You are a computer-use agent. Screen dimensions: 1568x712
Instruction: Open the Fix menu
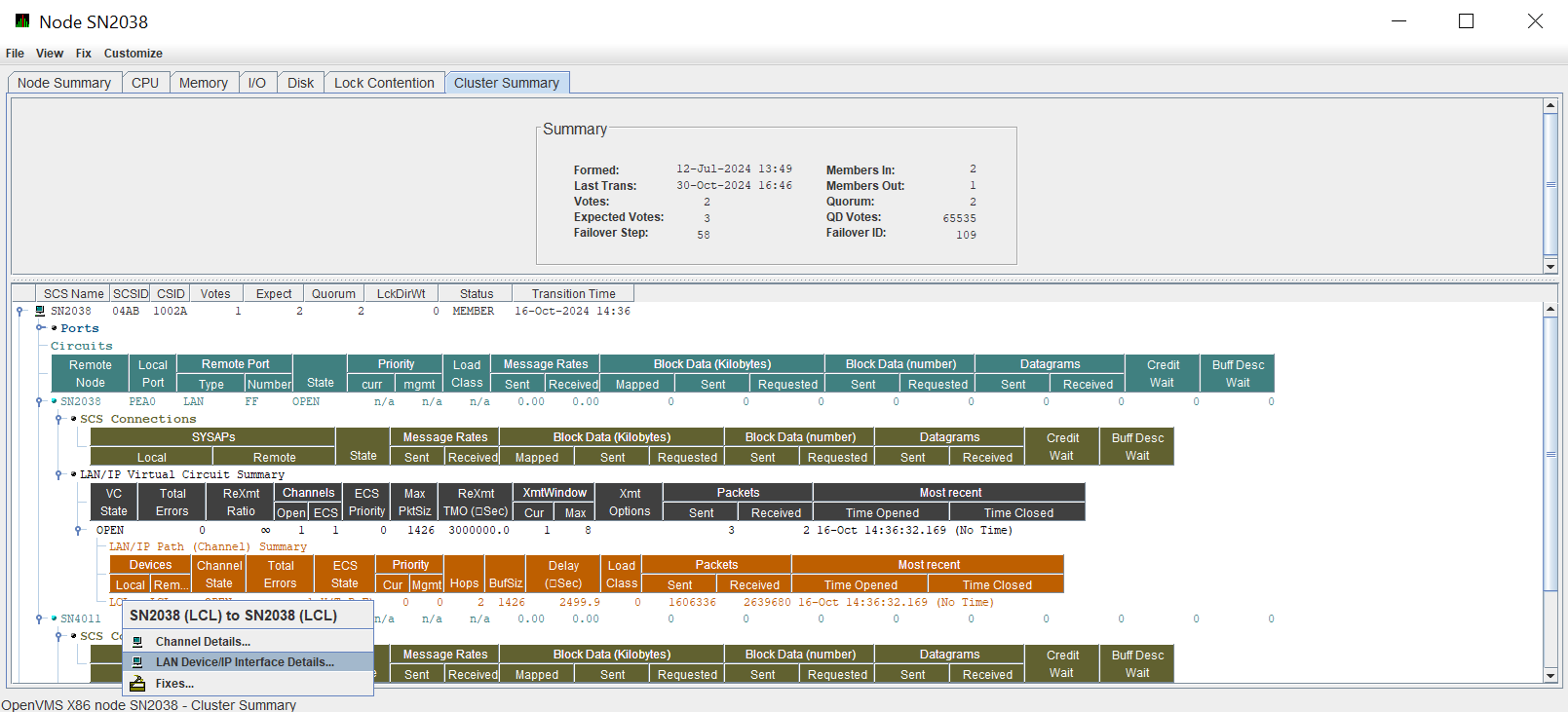coord(84,54)
